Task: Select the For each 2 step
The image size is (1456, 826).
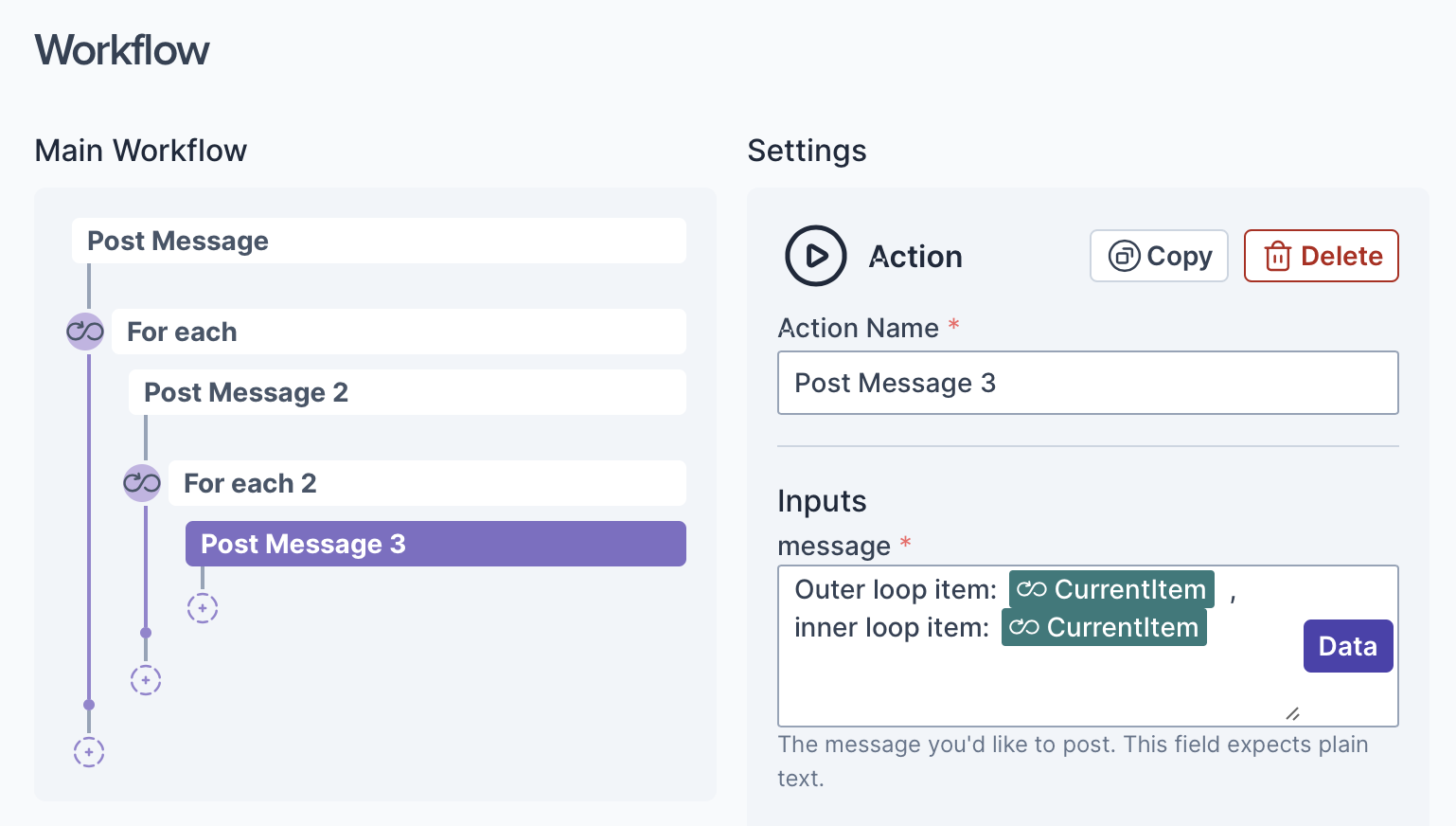Action: 426,483
